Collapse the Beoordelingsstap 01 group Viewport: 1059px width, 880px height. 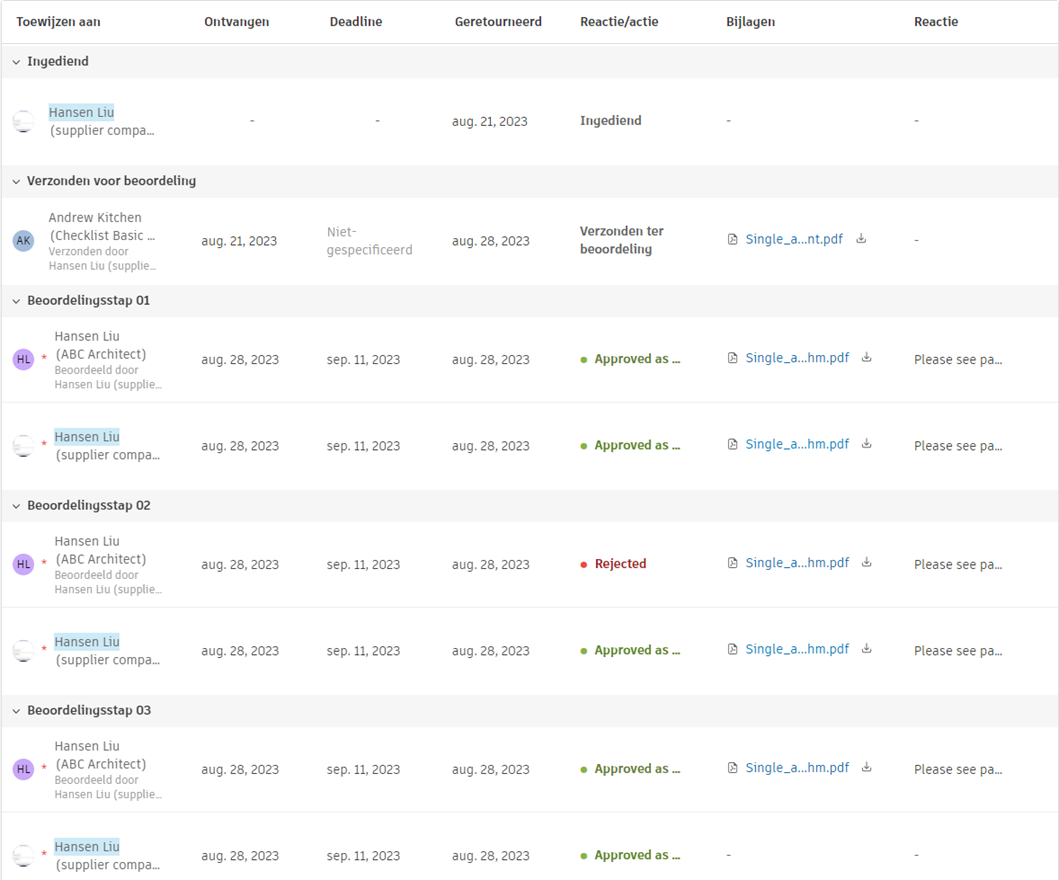16,301
